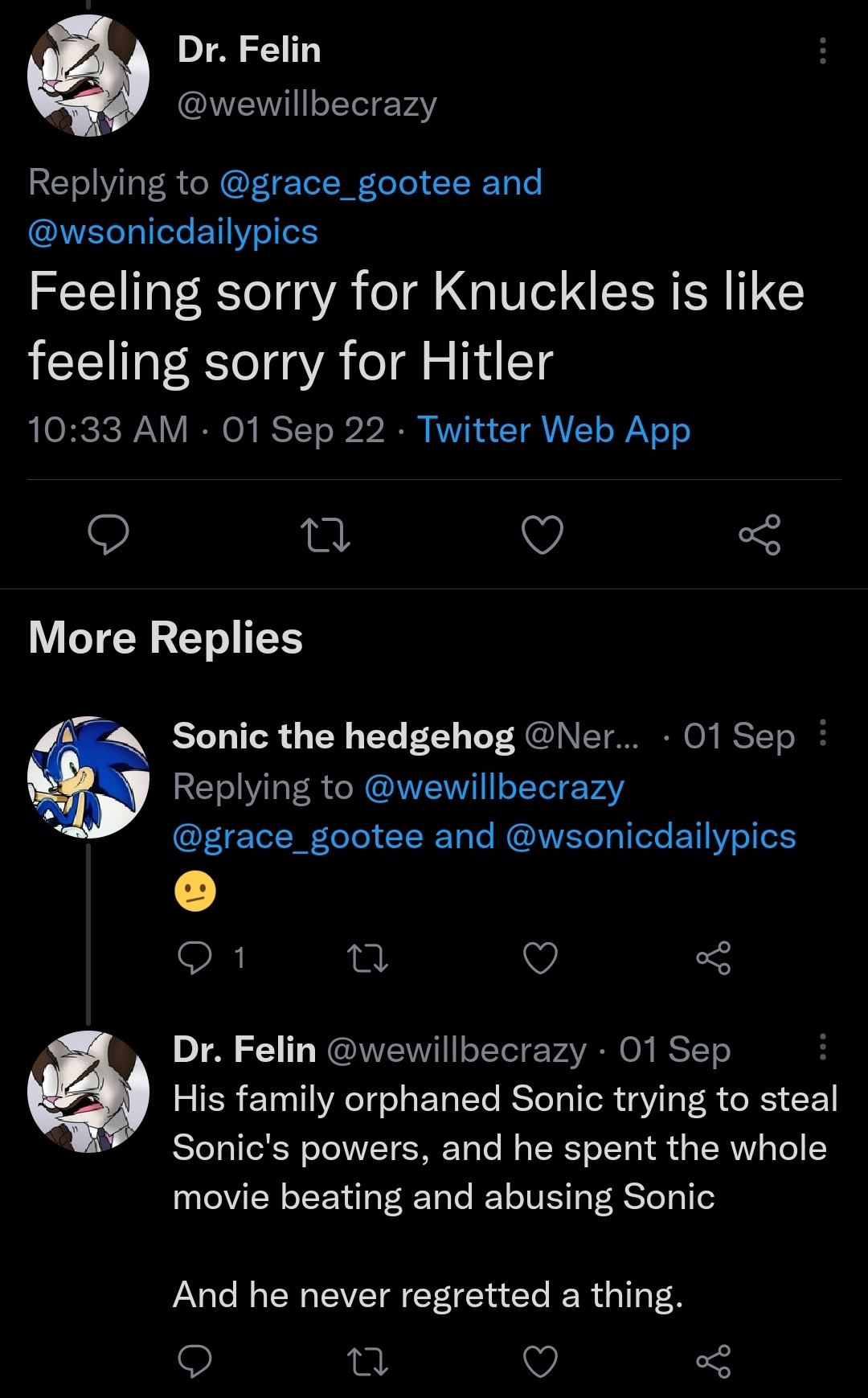Reply to Sonic the hedgehog's emoji tweet
Viewport: 868px width, 1398px height.
[195, 957]
